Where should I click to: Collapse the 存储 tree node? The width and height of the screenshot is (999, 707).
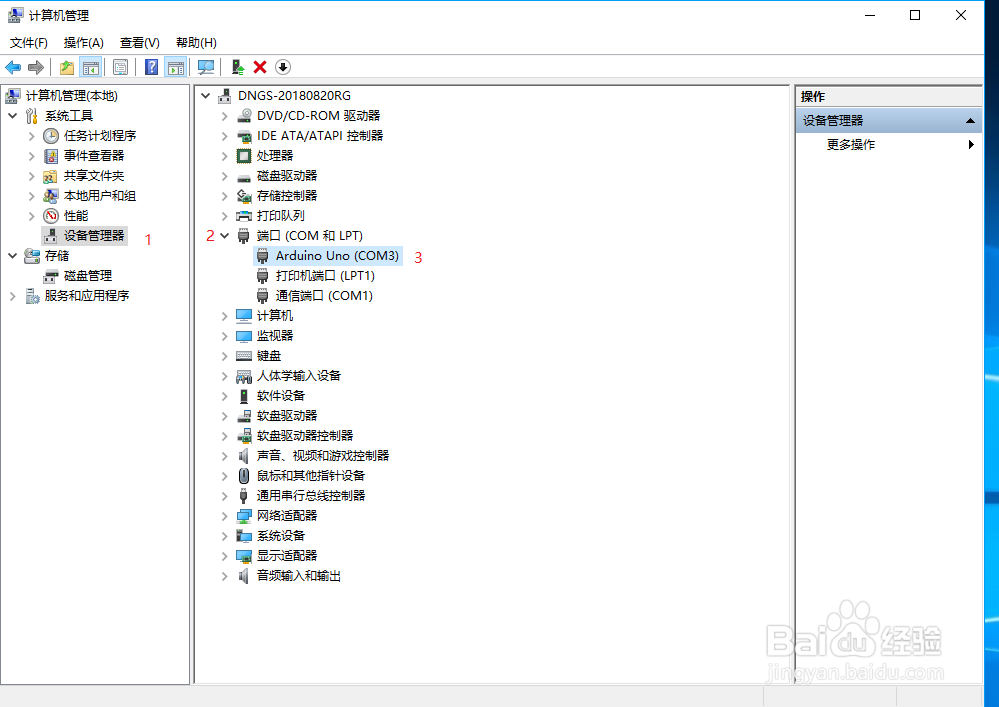click(x=13, y=256)
